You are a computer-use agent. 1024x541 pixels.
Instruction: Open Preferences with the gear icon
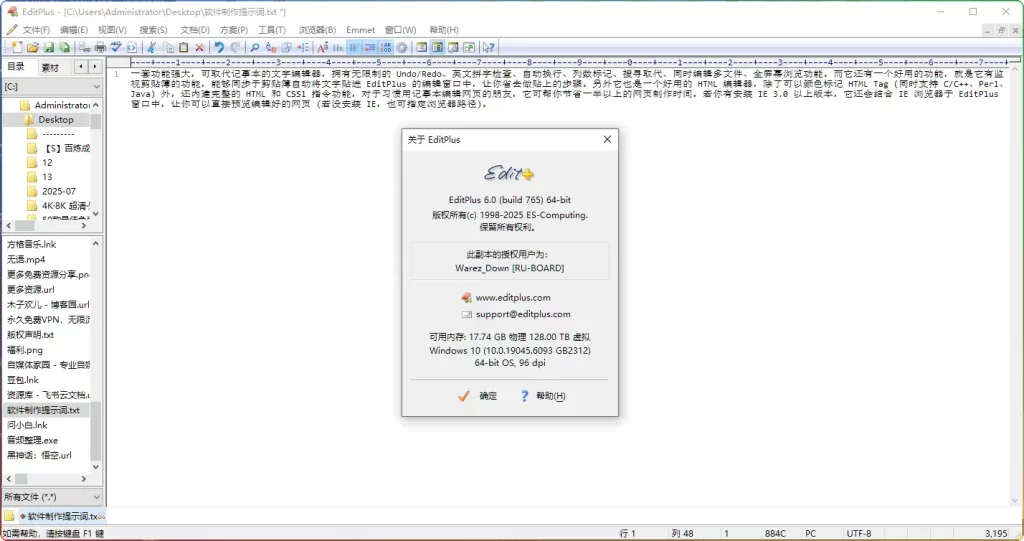[x=402, y=47]
